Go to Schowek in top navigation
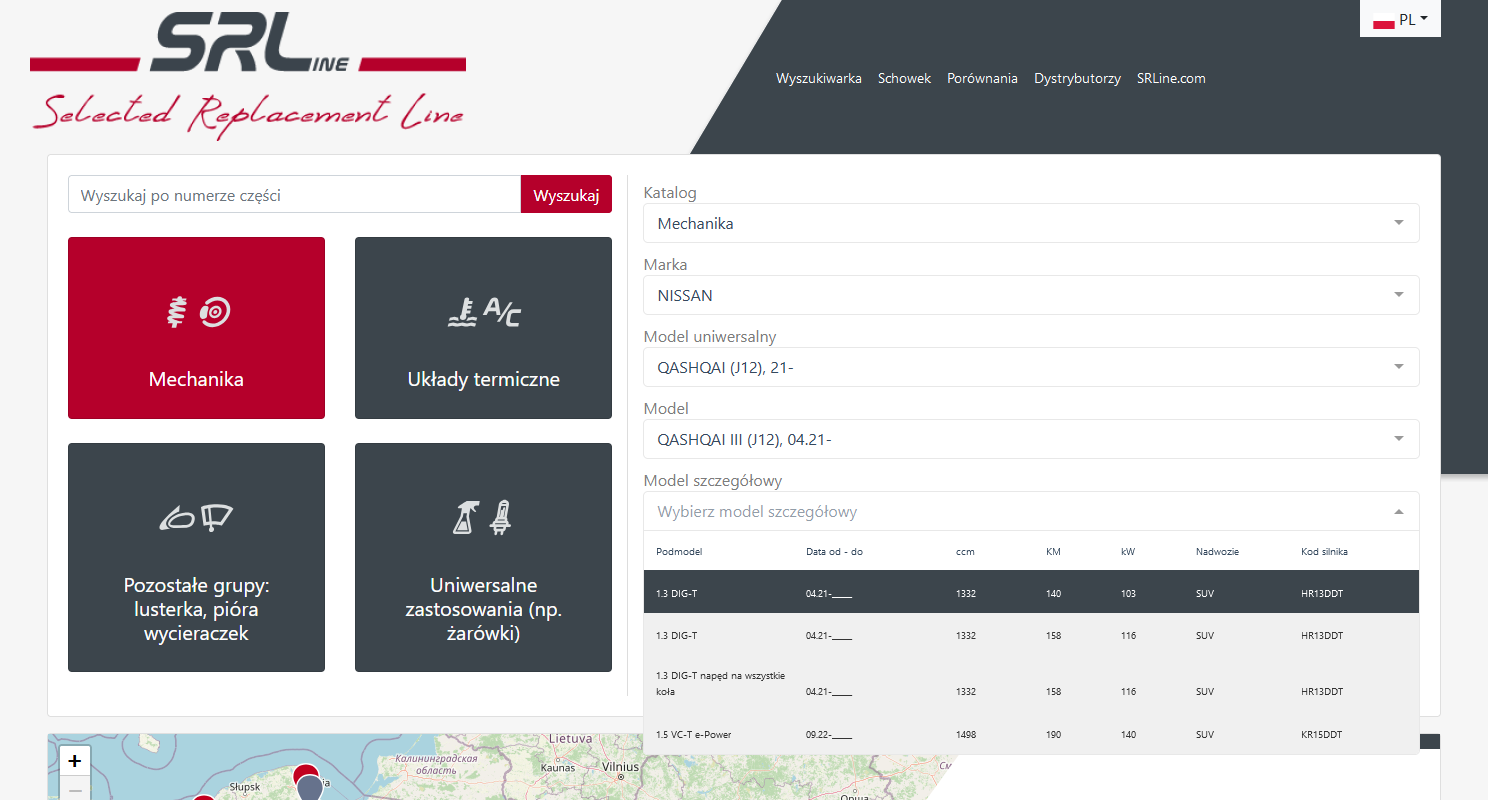 (x=904, y=78)
